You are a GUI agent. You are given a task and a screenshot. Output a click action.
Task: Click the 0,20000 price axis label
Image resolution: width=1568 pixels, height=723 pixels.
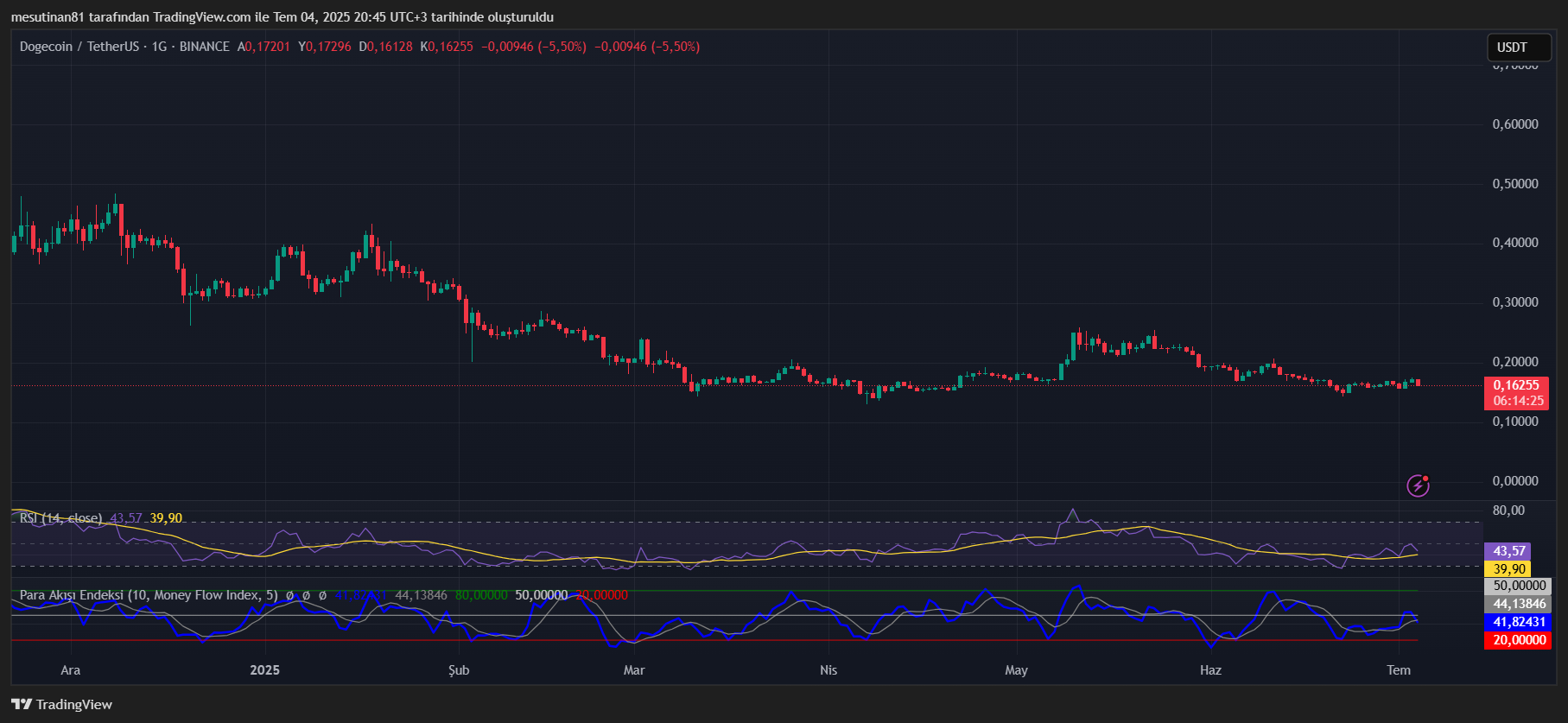[x=1515, y=362]
